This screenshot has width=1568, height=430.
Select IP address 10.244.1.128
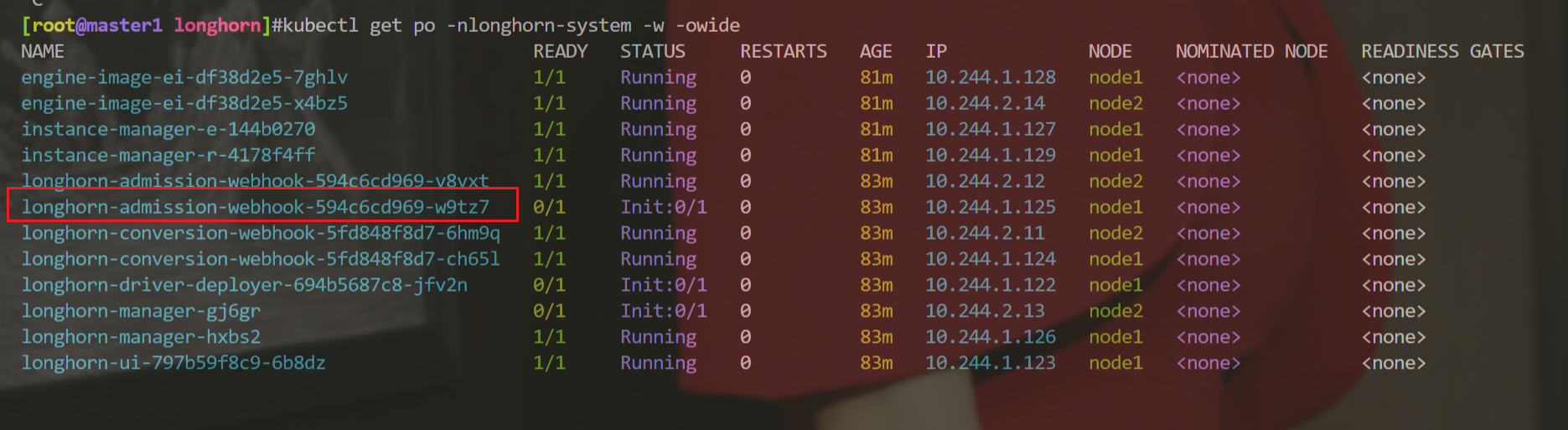[991, 78]
